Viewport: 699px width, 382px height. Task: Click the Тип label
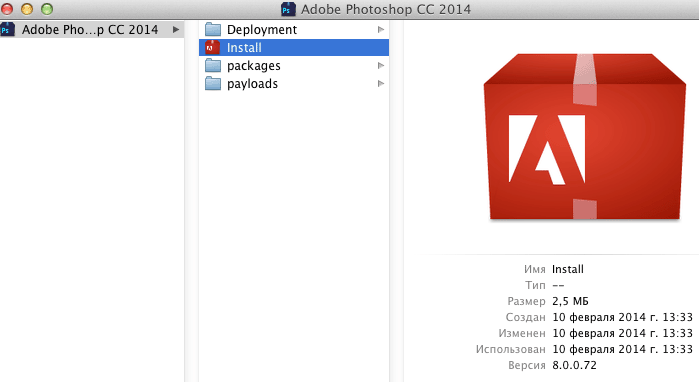coord(535,285)
